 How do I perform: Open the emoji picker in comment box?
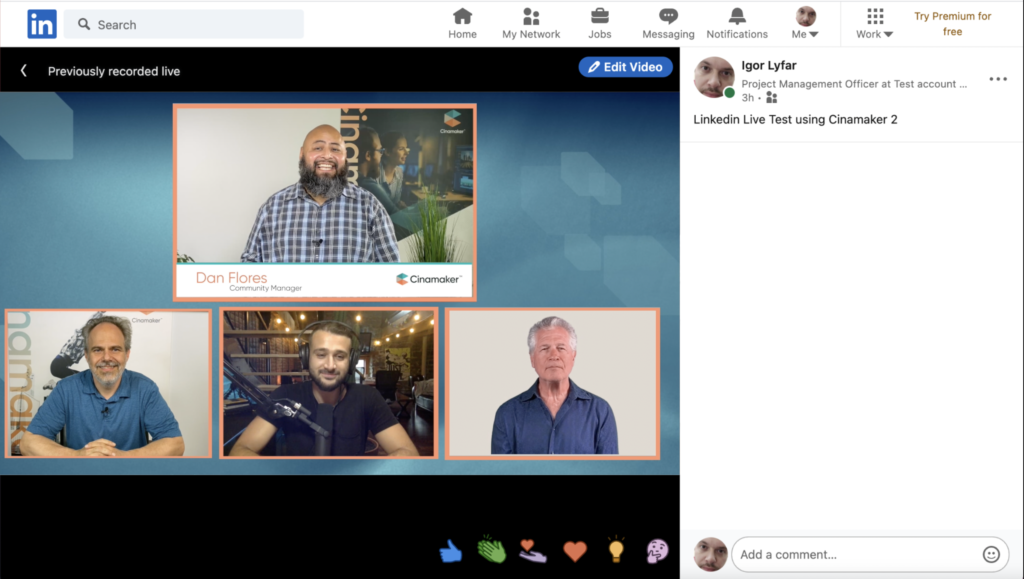[x=991, y=554]
